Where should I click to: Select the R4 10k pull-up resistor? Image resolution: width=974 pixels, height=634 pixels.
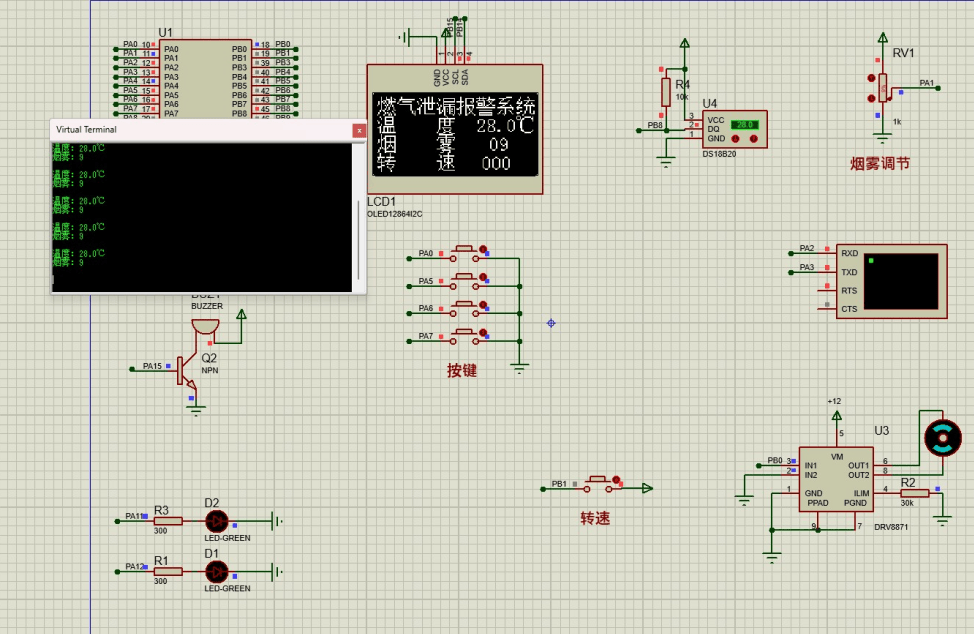pos(666,93)
